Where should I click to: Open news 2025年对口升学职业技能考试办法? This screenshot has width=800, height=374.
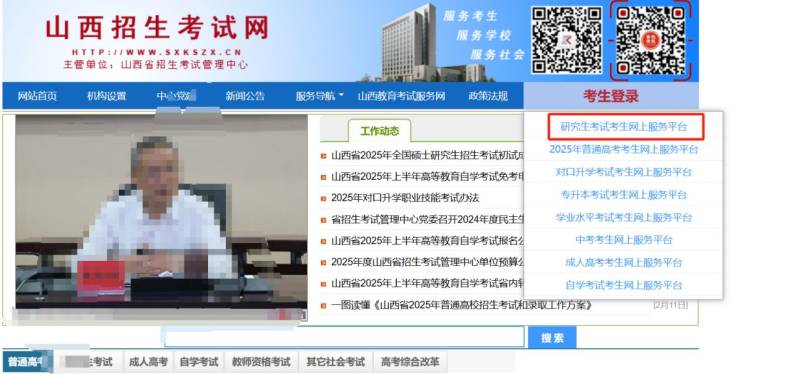(x=405, y=198)
